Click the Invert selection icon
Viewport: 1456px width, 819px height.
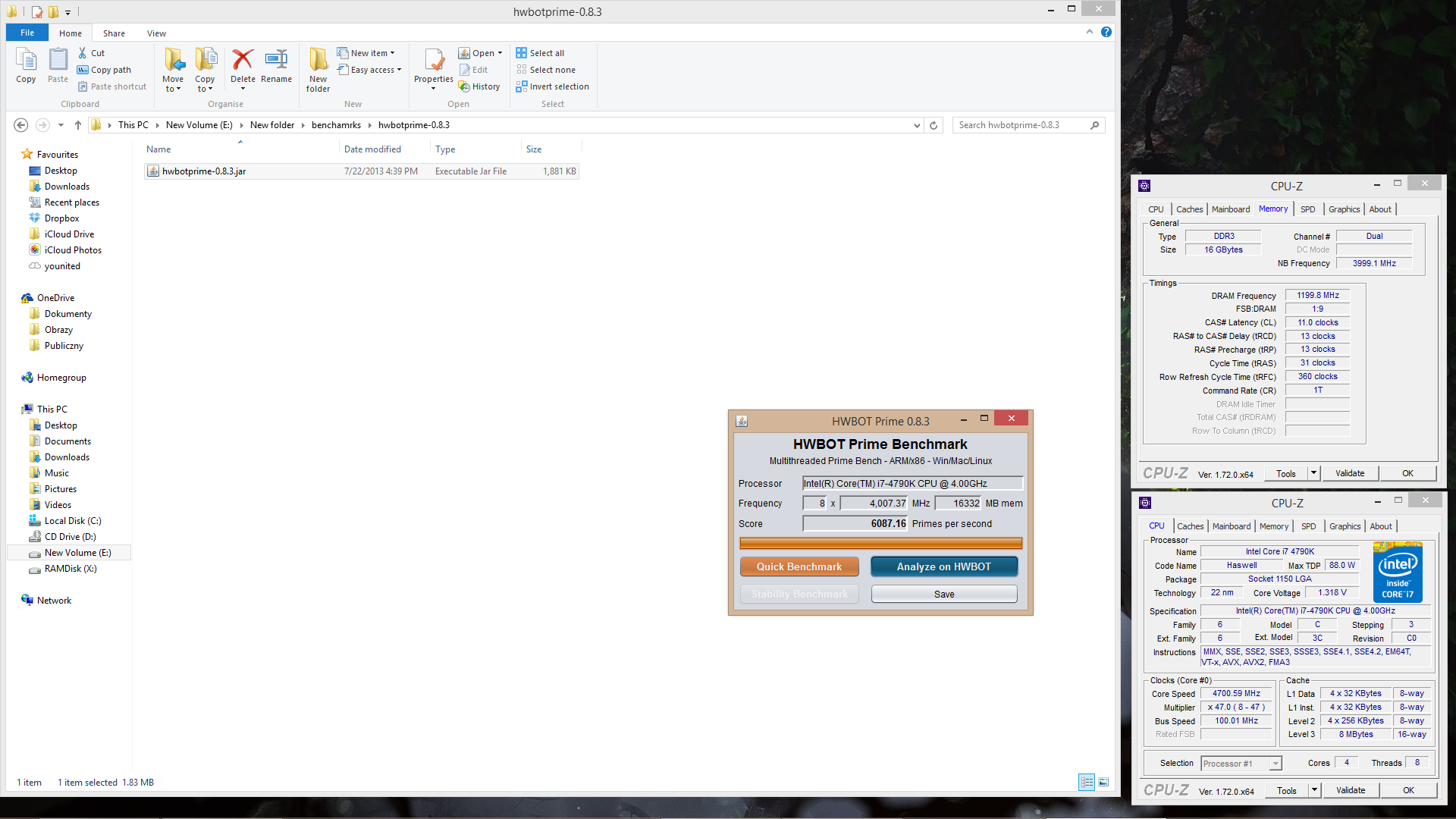coord(522,86)
